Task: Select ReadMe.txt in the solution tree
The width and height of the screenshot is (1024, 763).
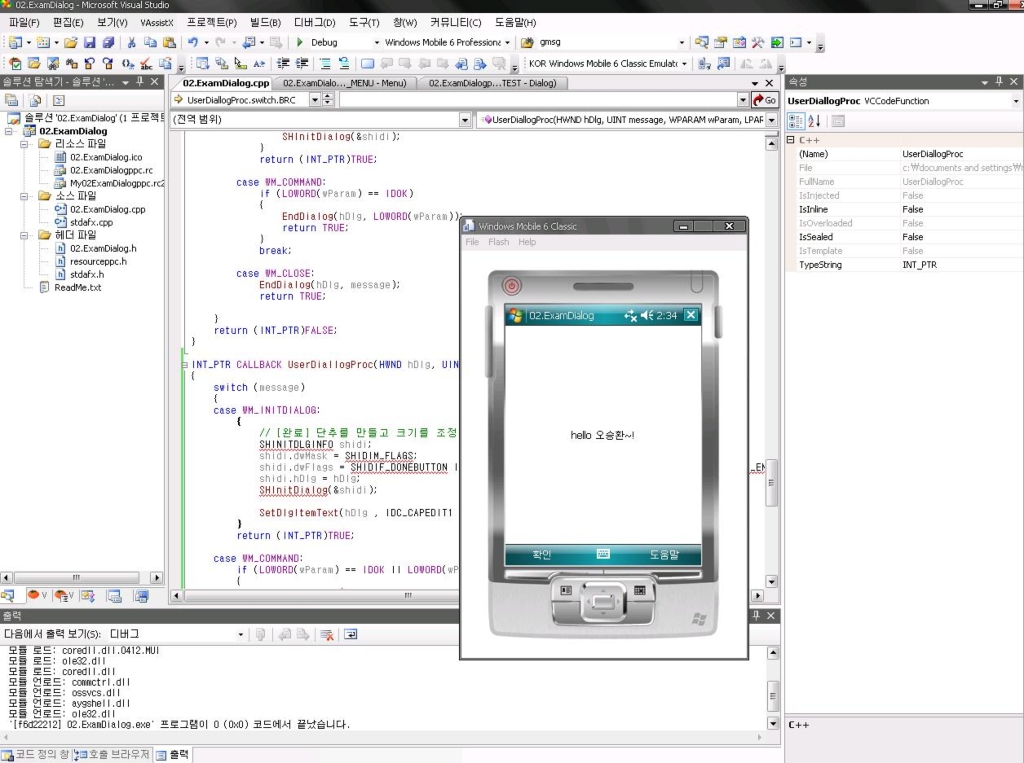Action: click(x=78, y=287)
